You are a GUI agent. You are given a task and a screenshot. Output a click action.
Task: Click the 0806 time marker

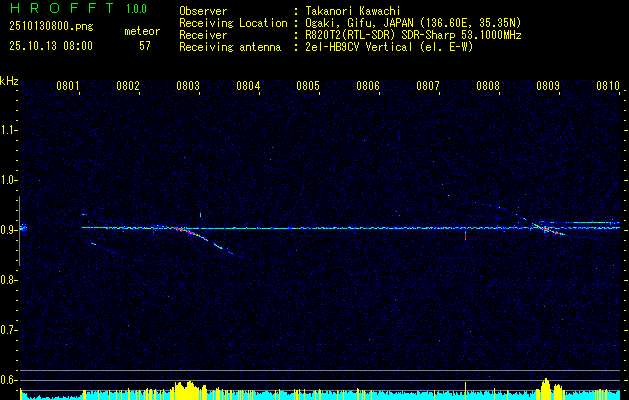coord(368,86)
